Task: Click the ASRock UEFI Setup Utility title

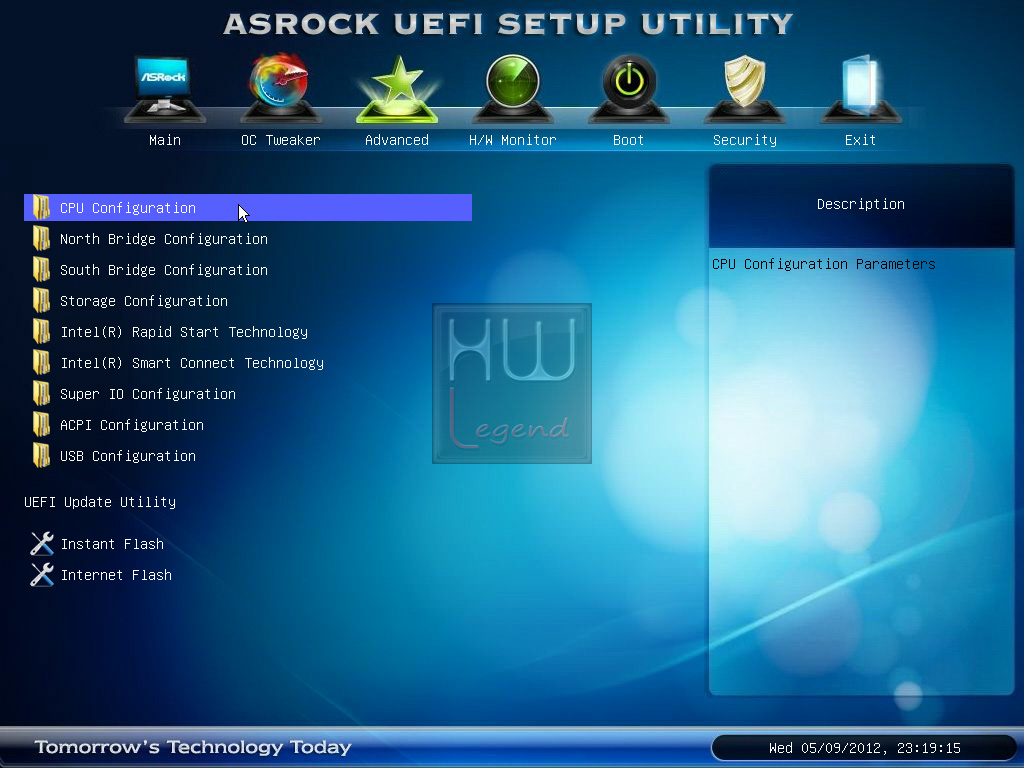Action: [508, 24]
